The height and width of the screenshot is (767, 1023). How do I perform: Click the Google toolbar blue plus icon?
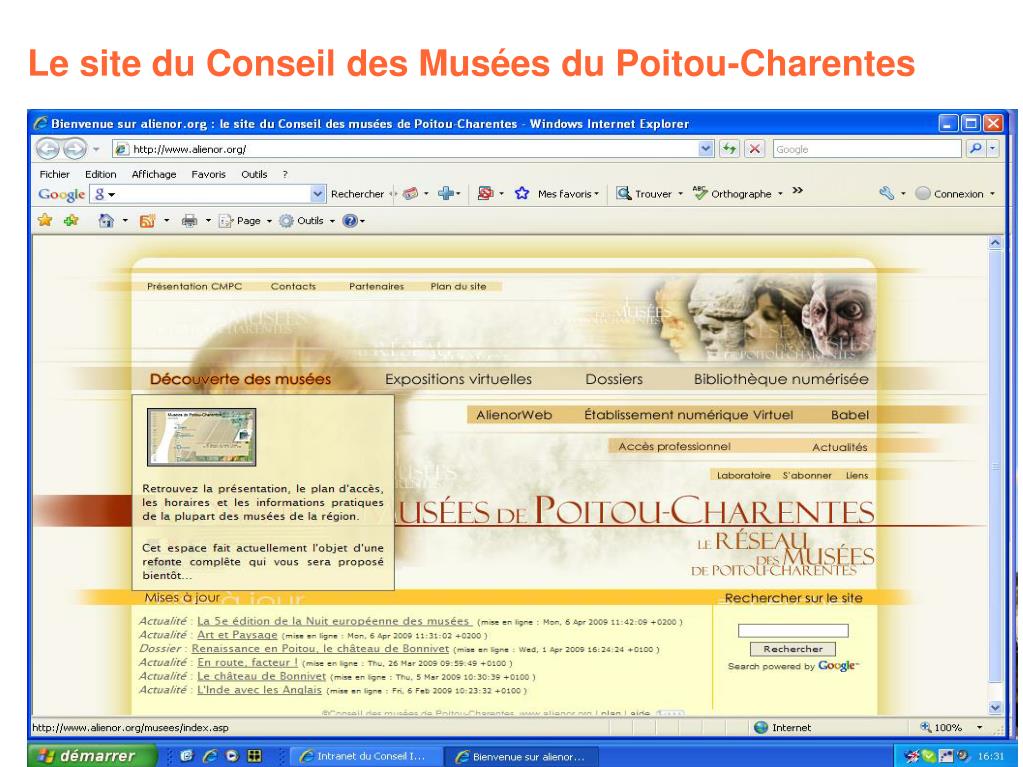point(446,194)
